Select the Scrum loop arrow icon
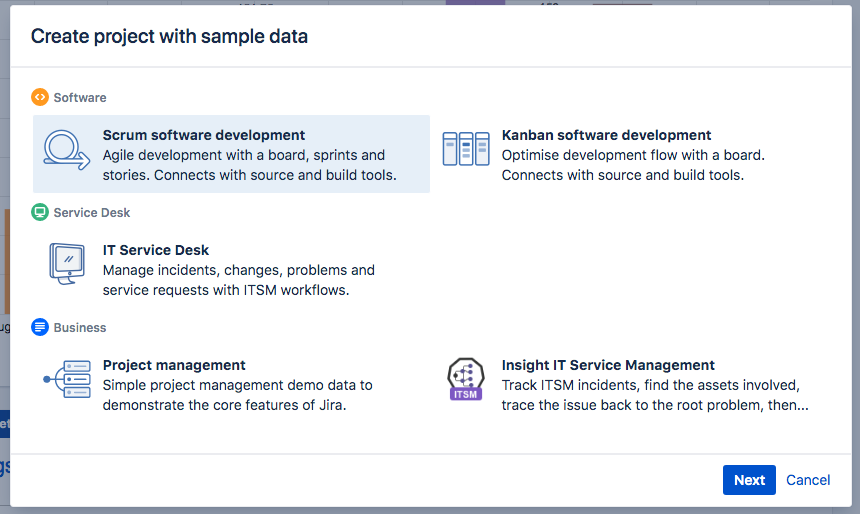Screen dimensions: 860x514 67,150
